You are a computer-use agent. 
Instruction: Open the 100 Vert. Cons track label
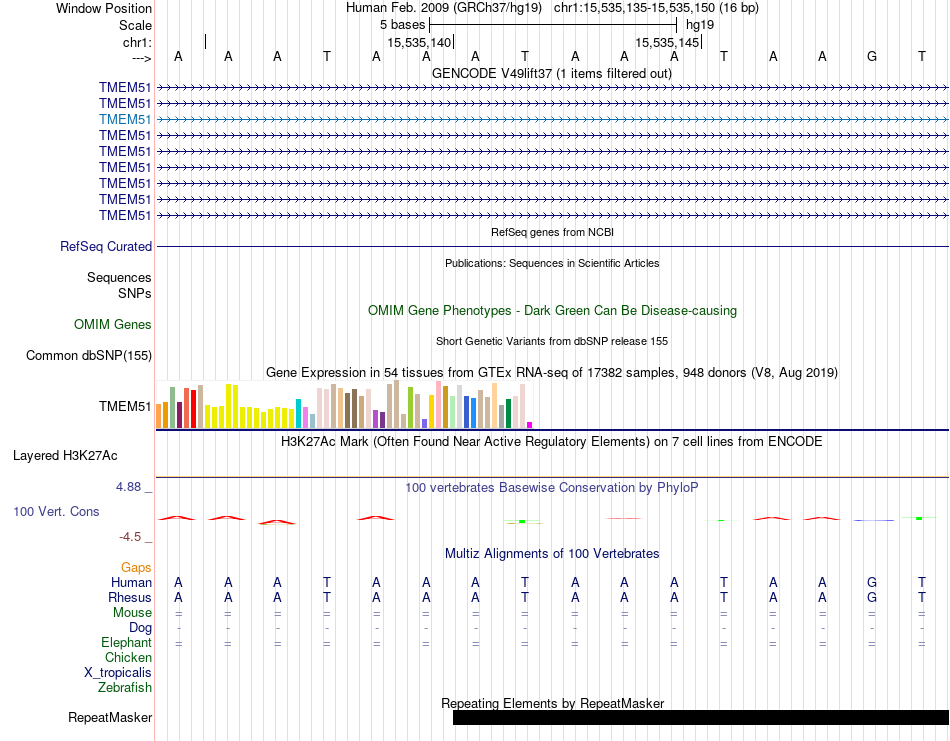point(56,511)
